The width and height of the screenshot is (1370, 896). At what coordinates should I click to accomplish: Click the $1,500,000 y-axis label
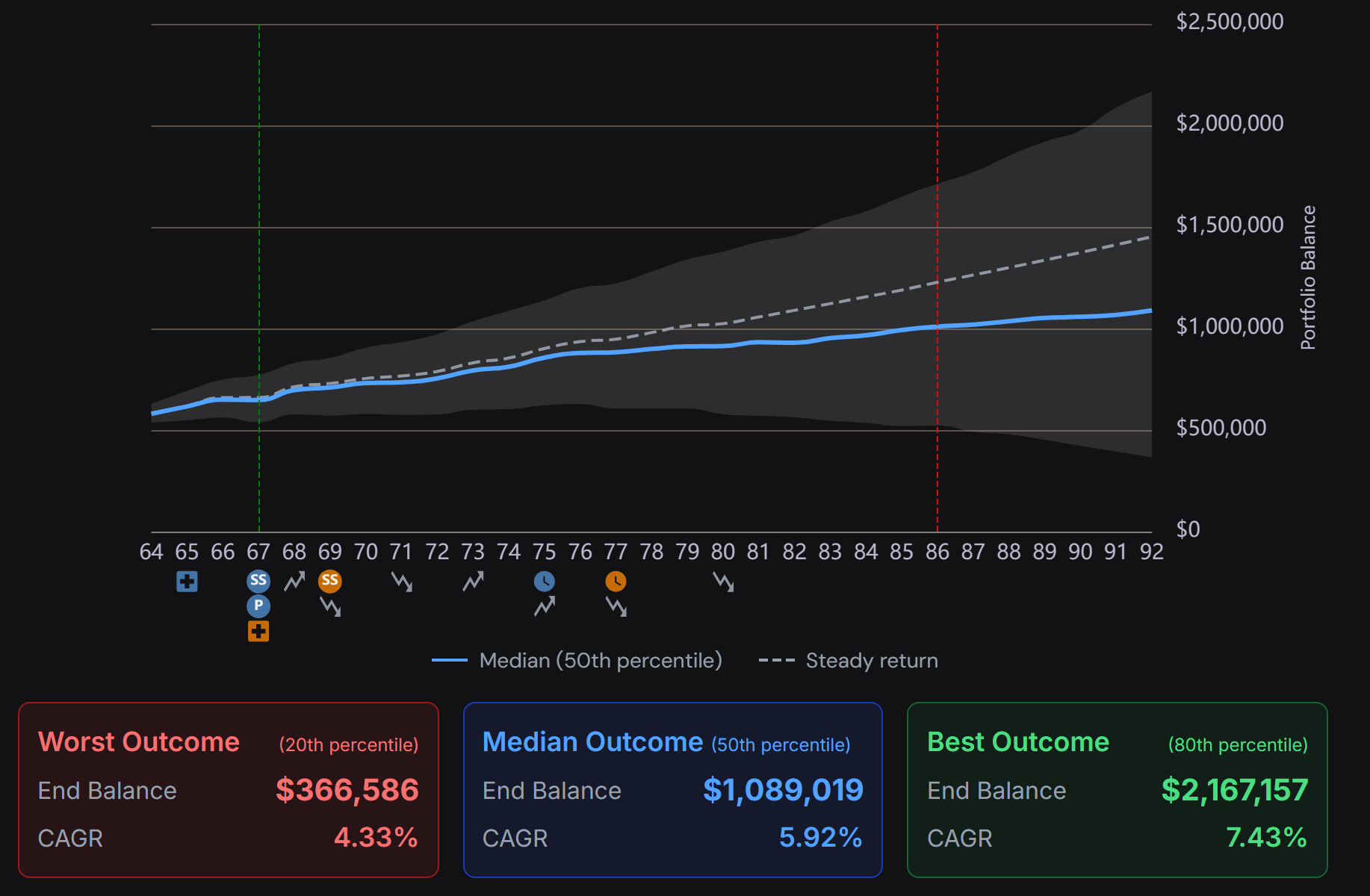(1230, 225)
